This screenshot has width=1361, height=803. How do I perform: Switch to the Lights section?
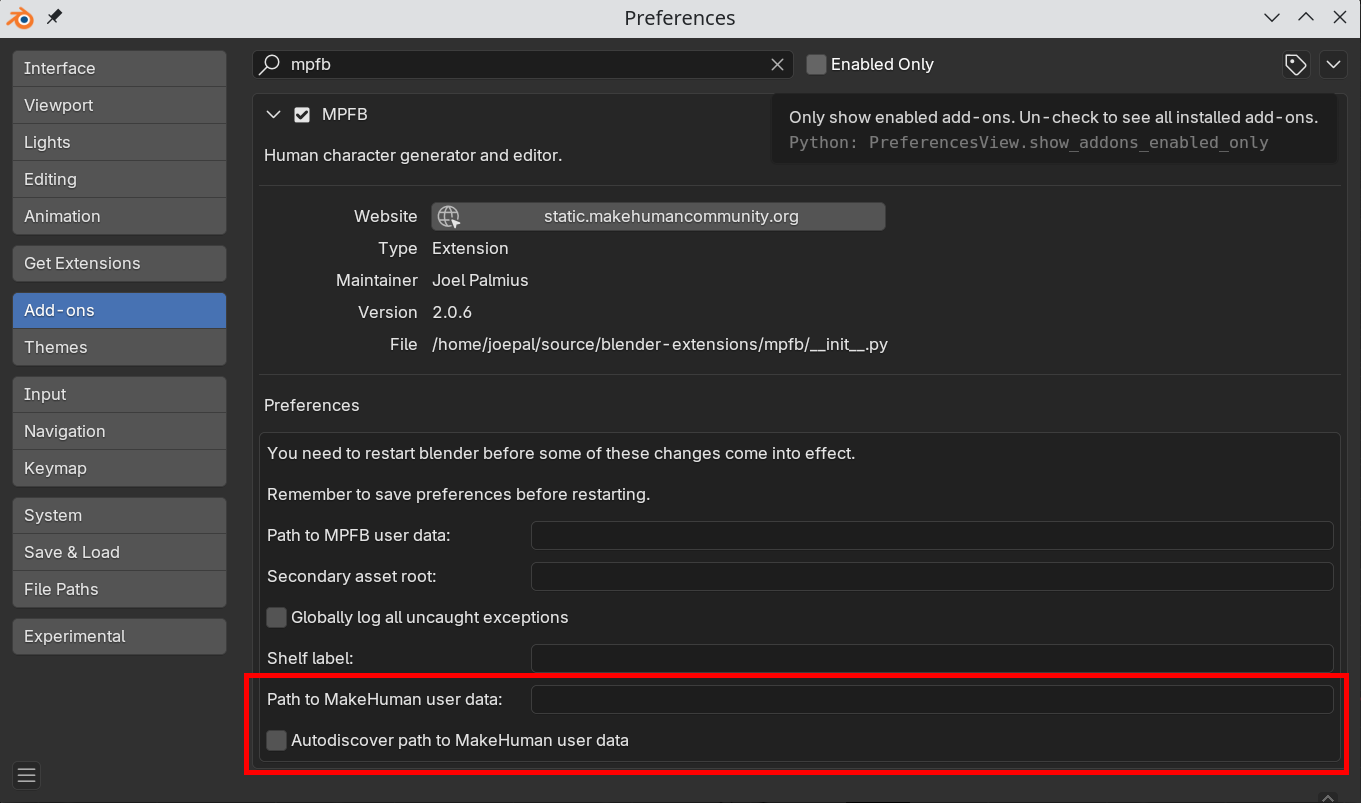[119, 142]
